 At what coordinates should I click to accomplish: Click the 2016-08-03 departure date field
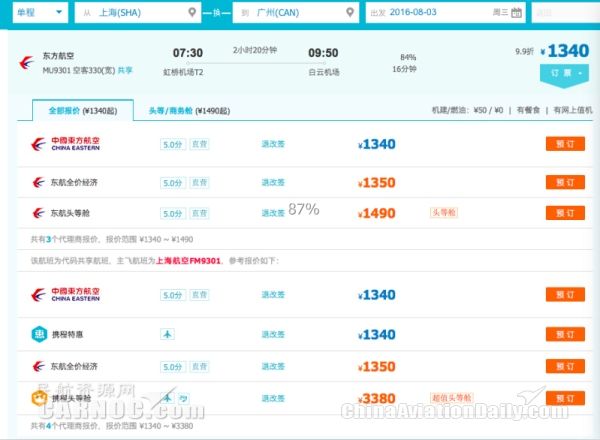pos(446,12)
